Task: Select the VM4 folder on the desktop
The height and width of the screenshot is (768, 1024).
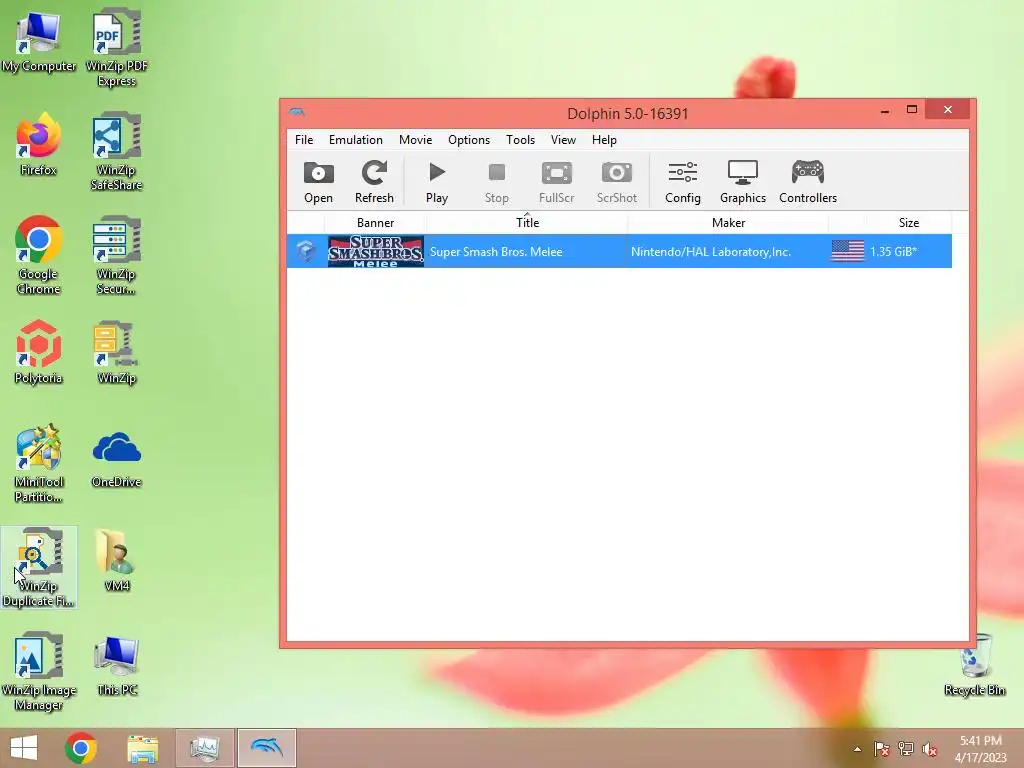Action: click(x=116, y=560)
